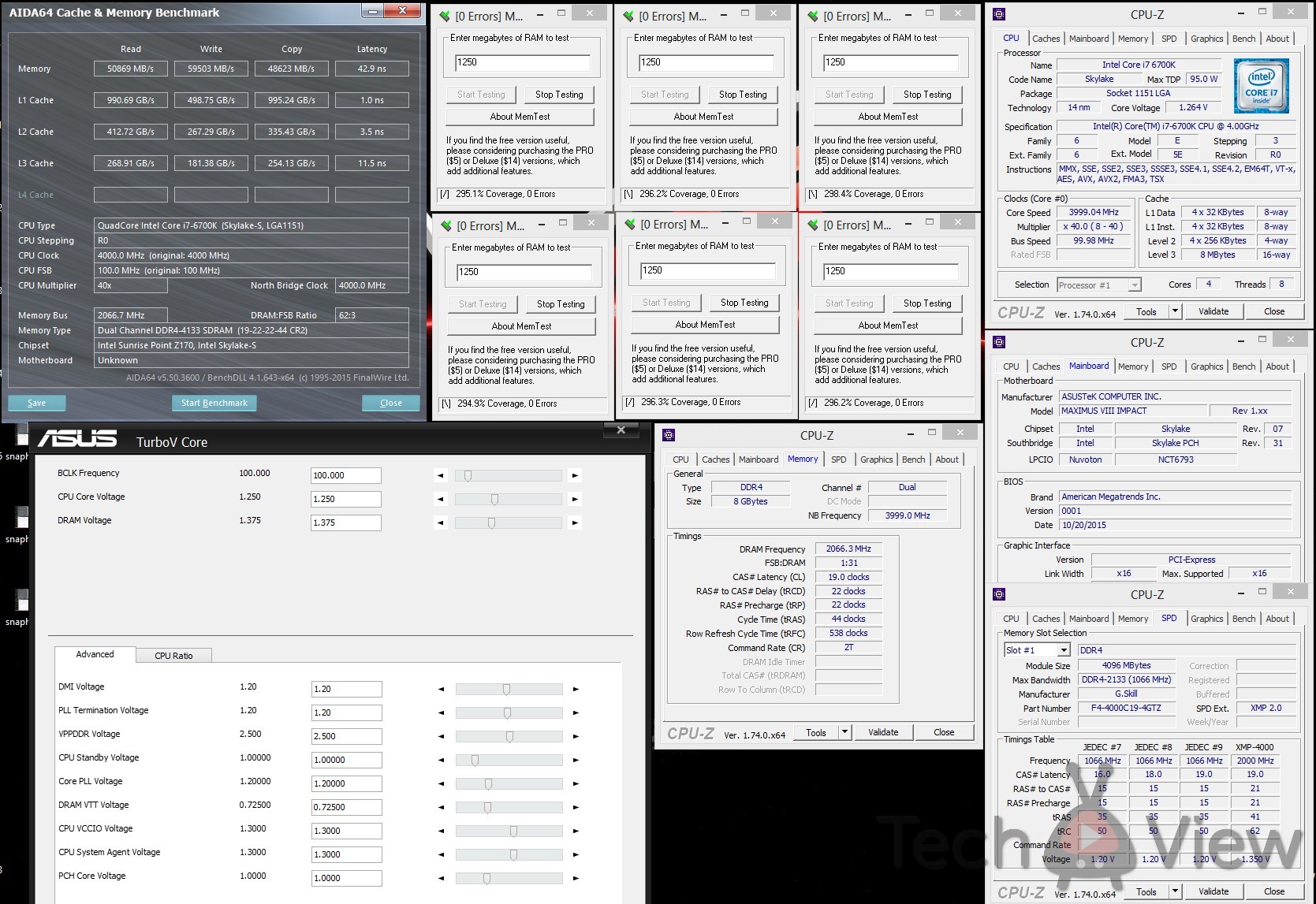The image size is (1316, 904).
Task: Switch to the CPU Ratio tab in TurboV Core
Action: point(173,656)
